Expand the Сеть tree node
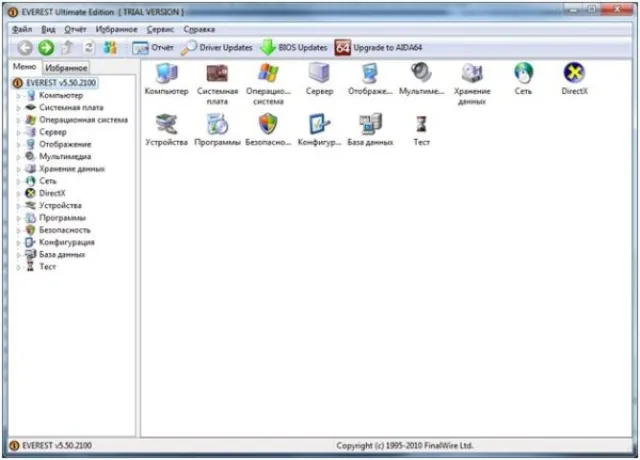 18,182
